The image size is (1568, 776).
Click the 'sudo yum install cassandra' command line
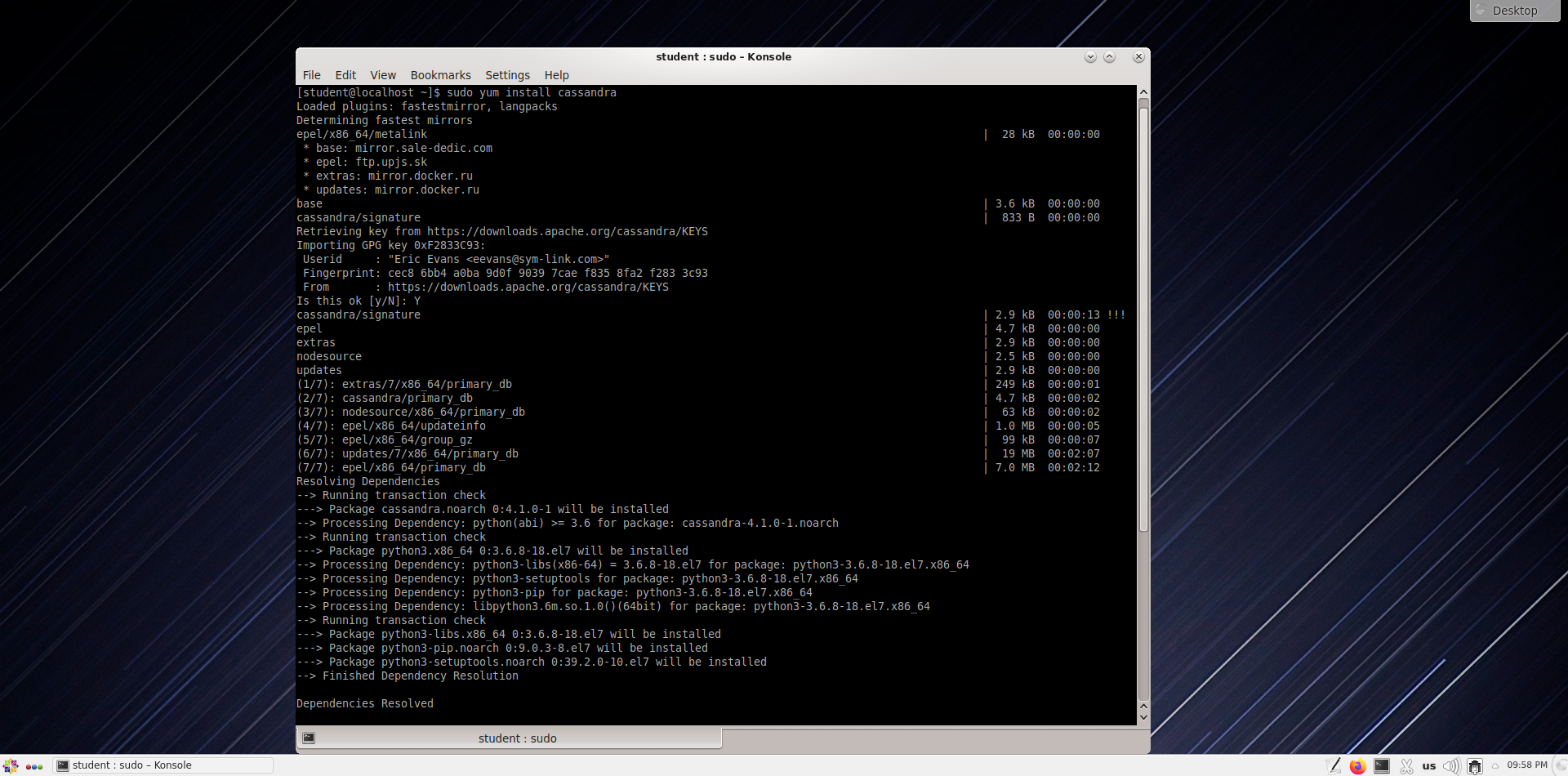pos(531,92)
